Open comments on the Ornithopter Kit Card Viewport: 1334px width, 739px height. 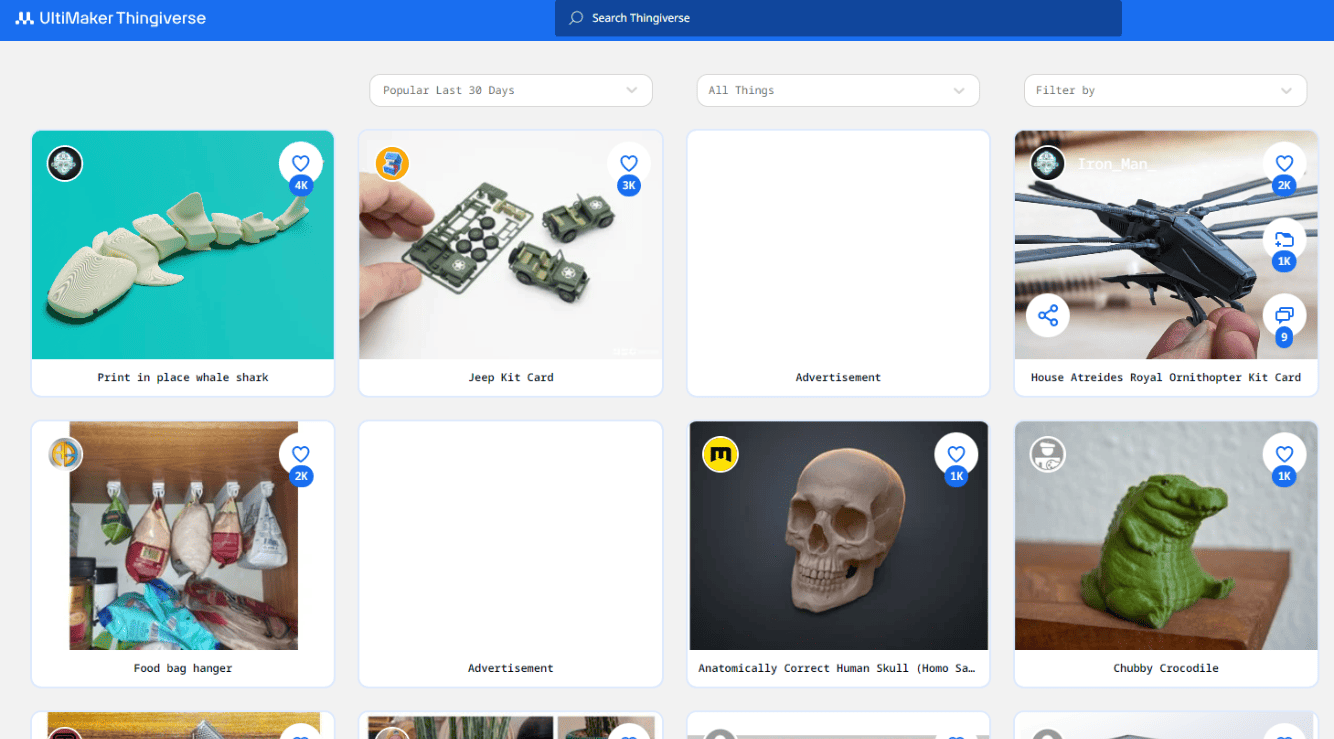click(1284, 316)
